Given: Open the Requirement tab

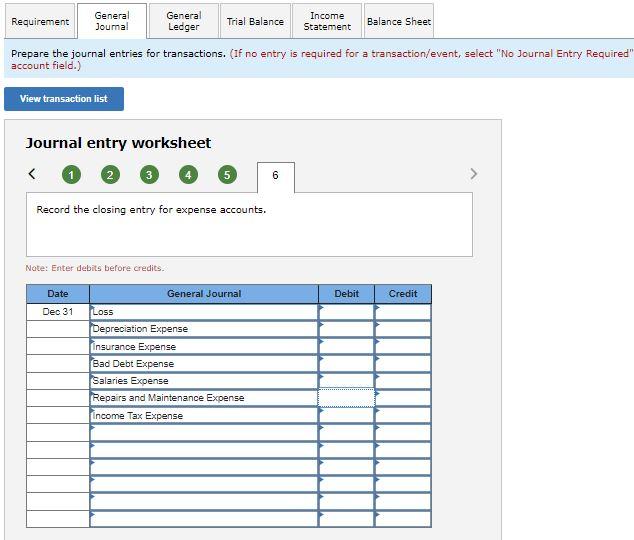Looking at the screenshot, I should pos(40,21).
